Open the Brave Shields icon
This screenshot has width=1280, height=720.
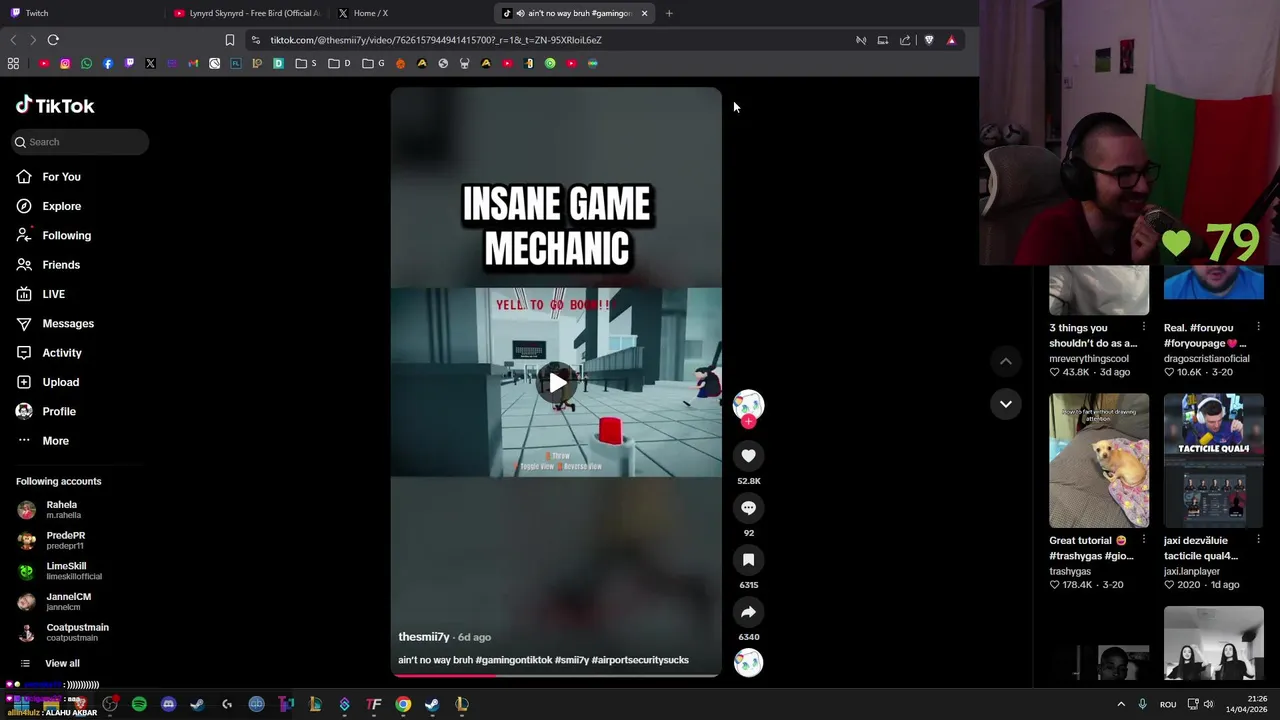click(929, 40)
